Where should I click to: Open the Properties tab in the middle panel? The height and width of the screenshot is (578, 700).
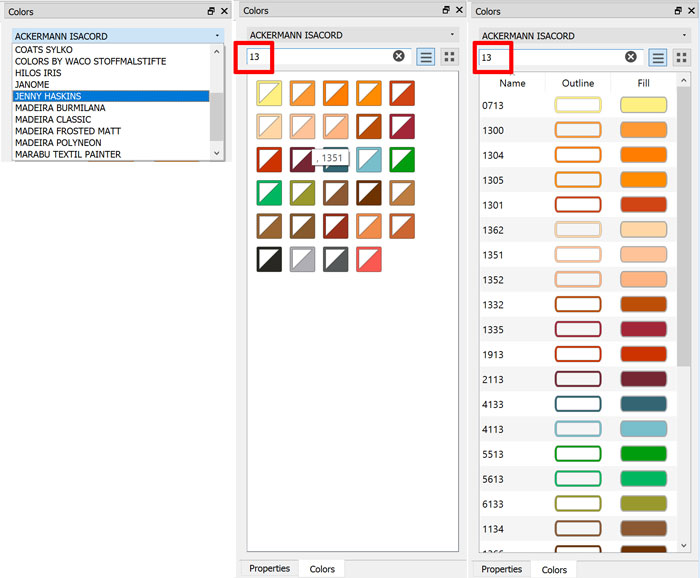(270, 568)
